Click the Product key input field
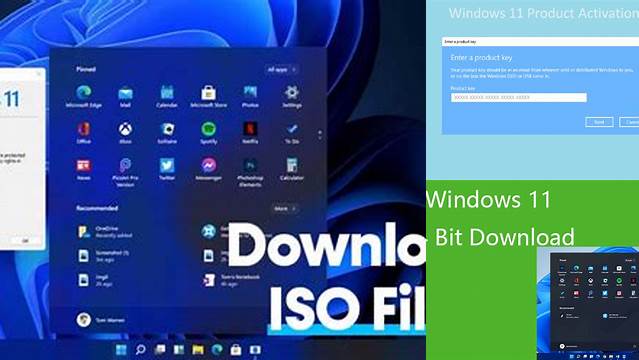 pos(518,97)
